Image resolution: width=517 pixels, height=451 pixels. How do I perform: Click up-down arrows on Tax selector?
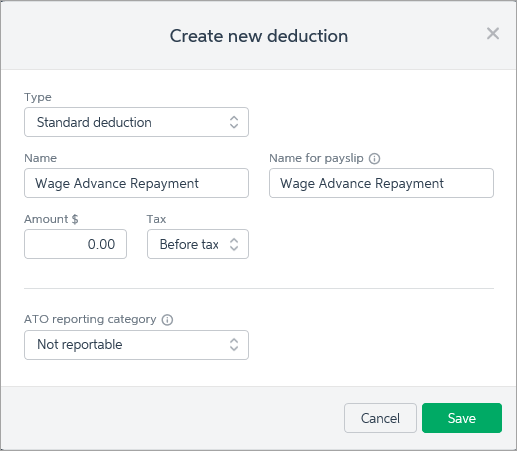(234, 244)
